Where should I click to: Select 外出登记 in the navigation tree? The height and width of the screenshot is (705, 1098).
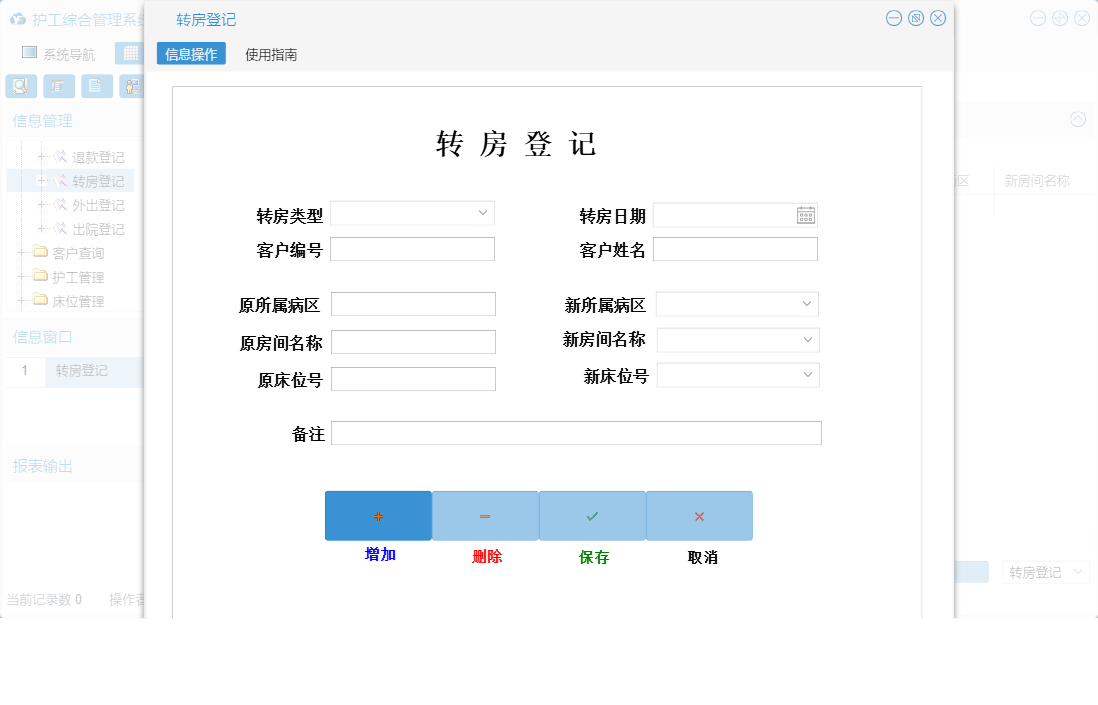point(99,204)
